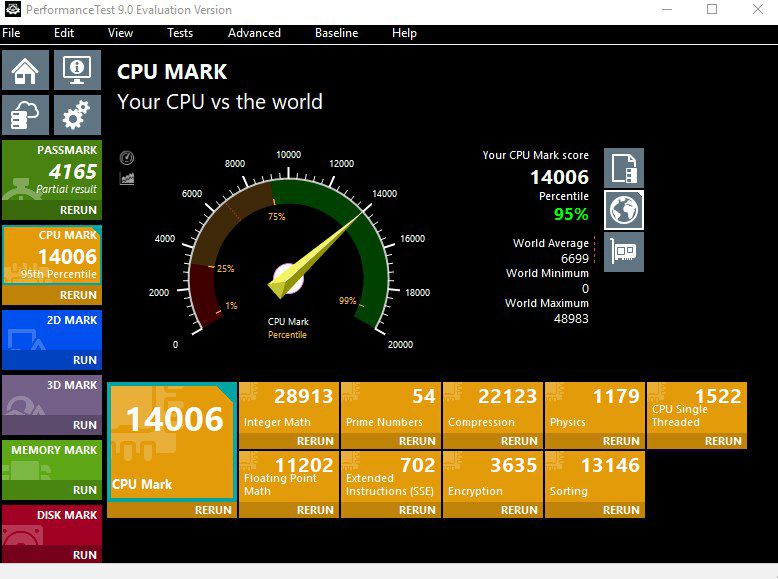Image resolution: width=778 pixels, height=579 pixels.
Task: Select the CPU Single Threaded 1522 tile
Action: coord(697,408)
